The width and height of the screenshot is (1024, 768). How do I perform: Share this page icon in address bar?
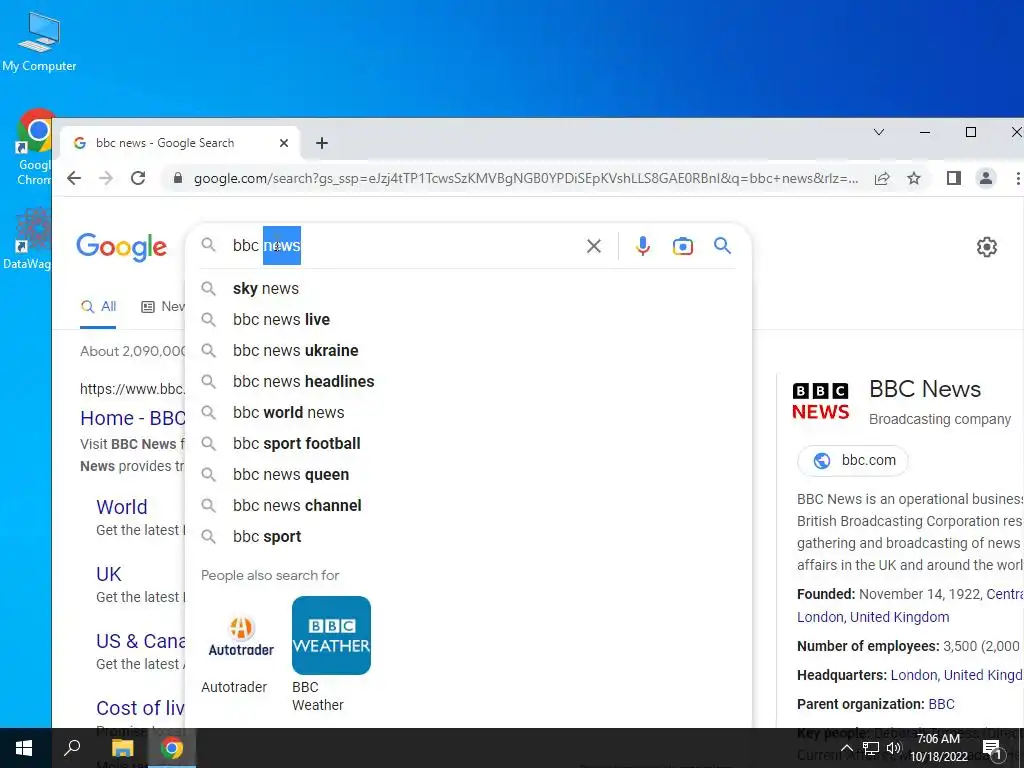click(x=882, y=178)
